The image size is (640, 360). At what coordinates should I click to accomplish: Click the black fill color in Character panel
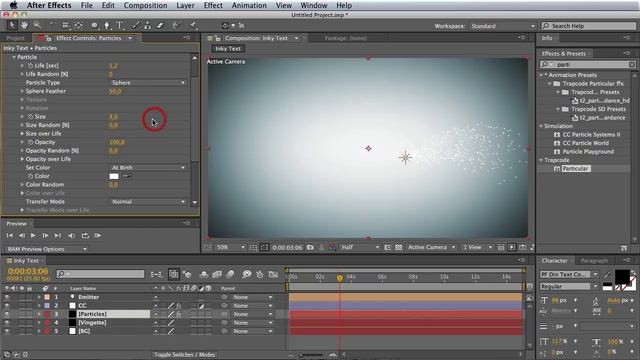[x=622, y=277]
